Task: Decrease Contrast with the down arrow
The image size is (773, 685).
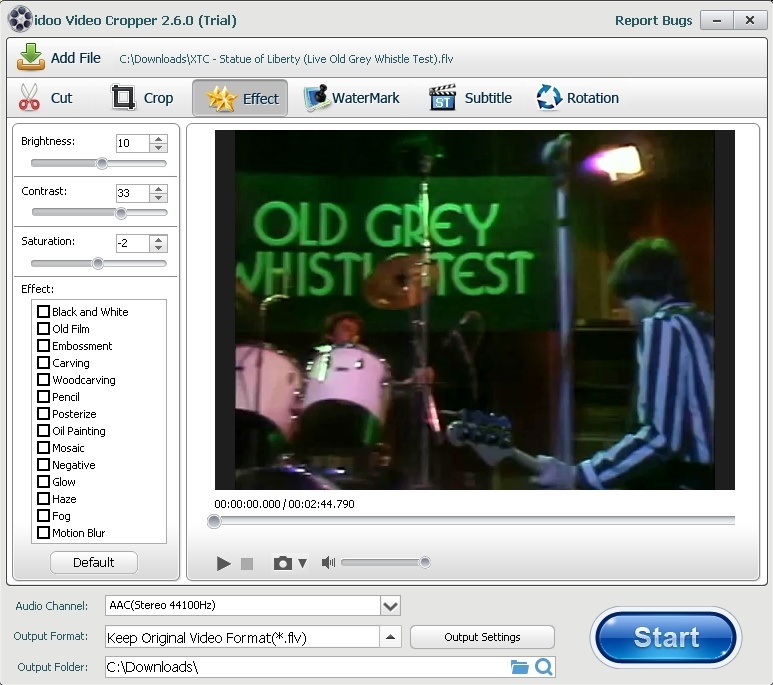Action: (158, 197)
